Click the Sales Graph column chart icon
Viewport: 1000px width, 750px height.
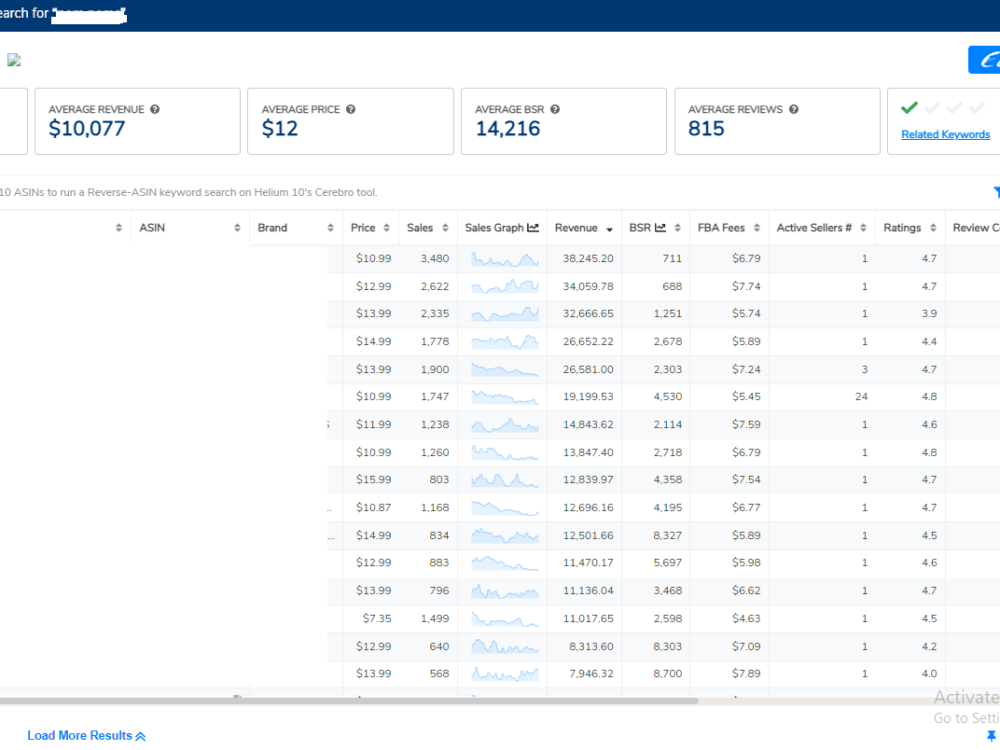click(533, 228)
